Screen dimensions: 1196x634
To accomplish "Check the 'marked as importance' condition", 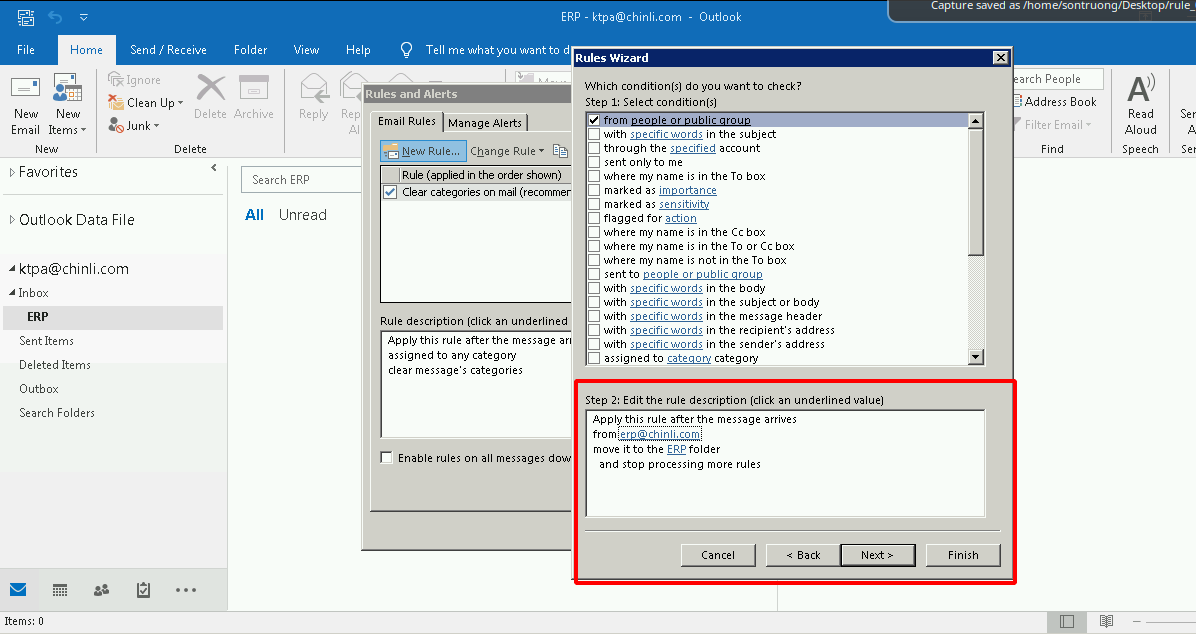I will pyautogui.click(x=594, y=190).
